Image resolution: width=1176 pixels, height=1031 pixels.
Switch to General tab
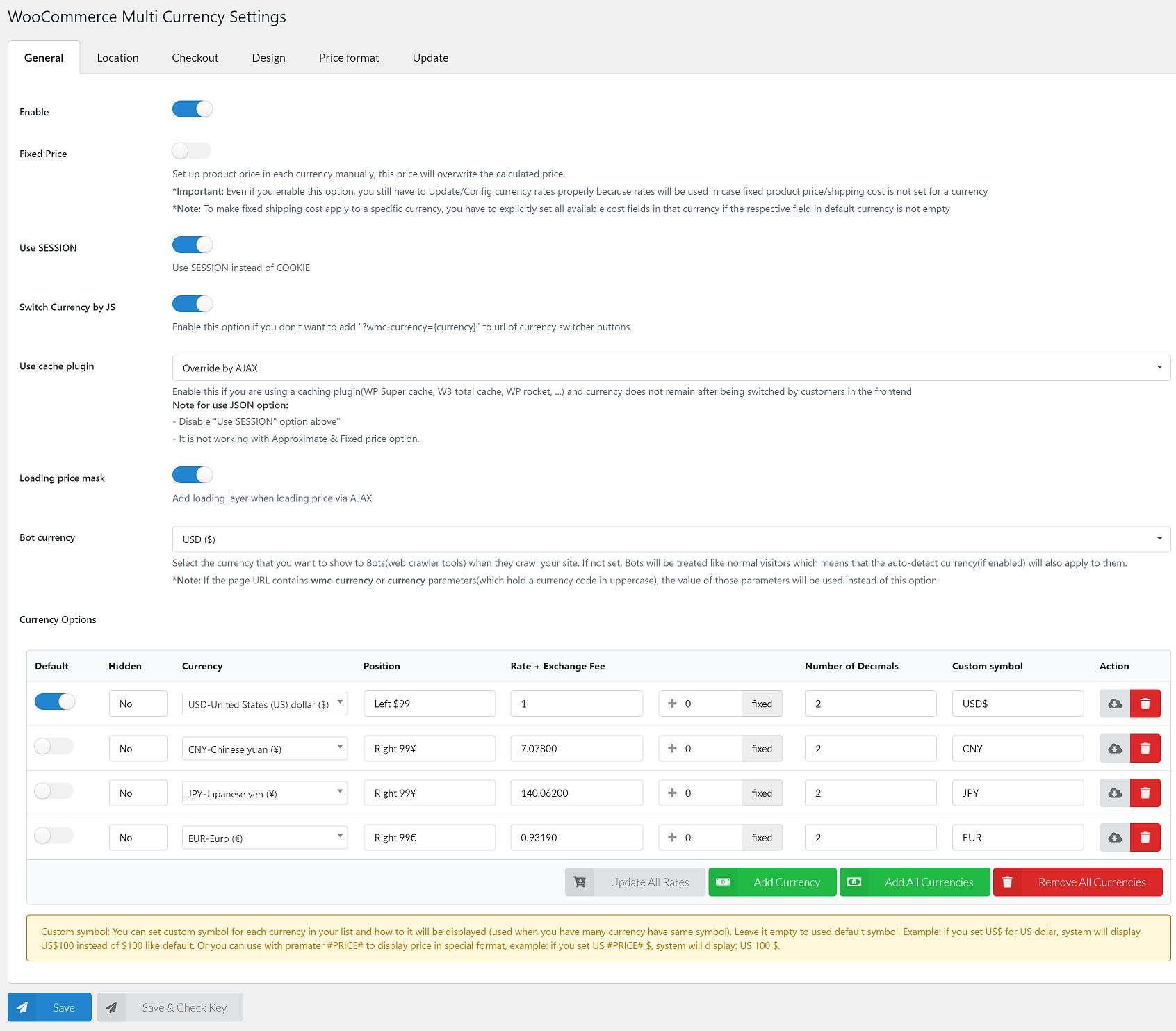click(x=44, y=58)
